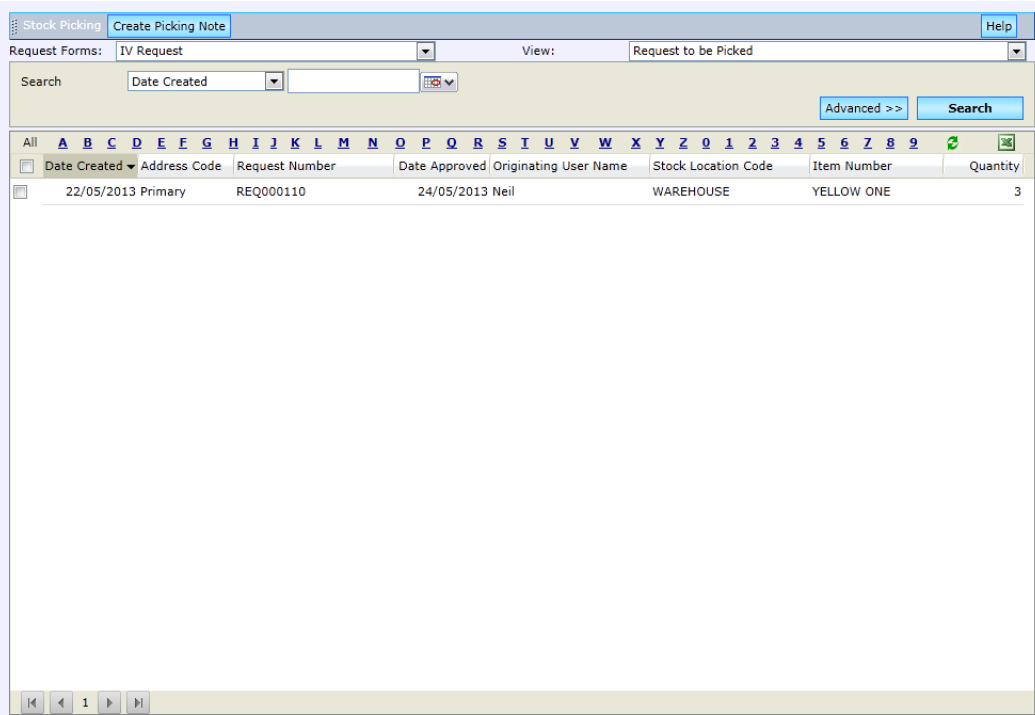1035x715 pixels.
Task: Tick the select-all checkbox in the header
Action: tap(27, 166)
